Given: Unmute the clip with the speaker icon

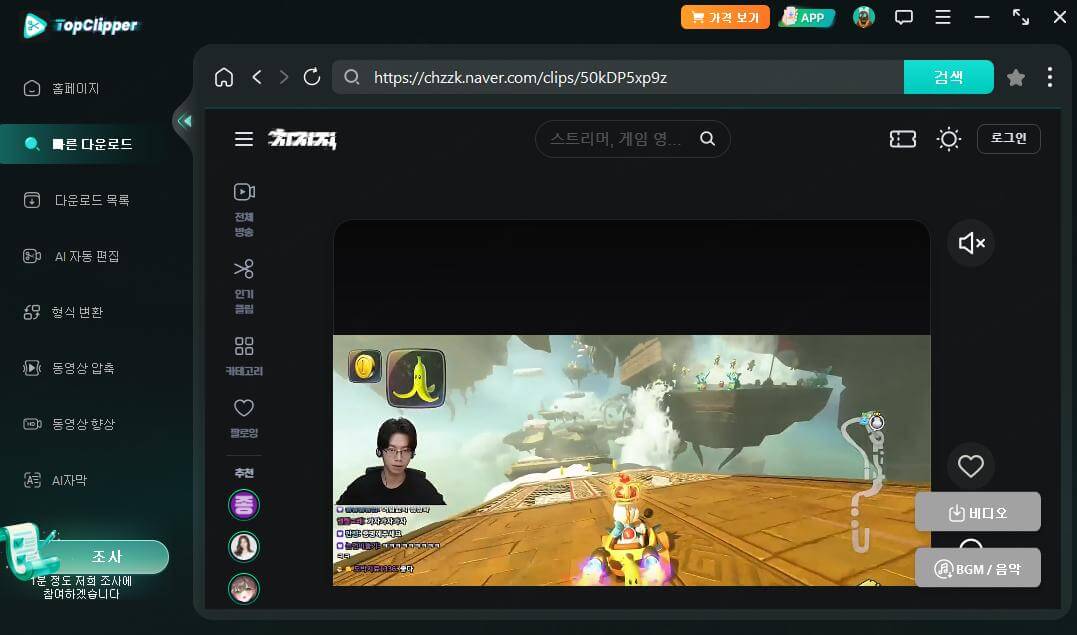Looking at the screenshot, I should 971,243.
